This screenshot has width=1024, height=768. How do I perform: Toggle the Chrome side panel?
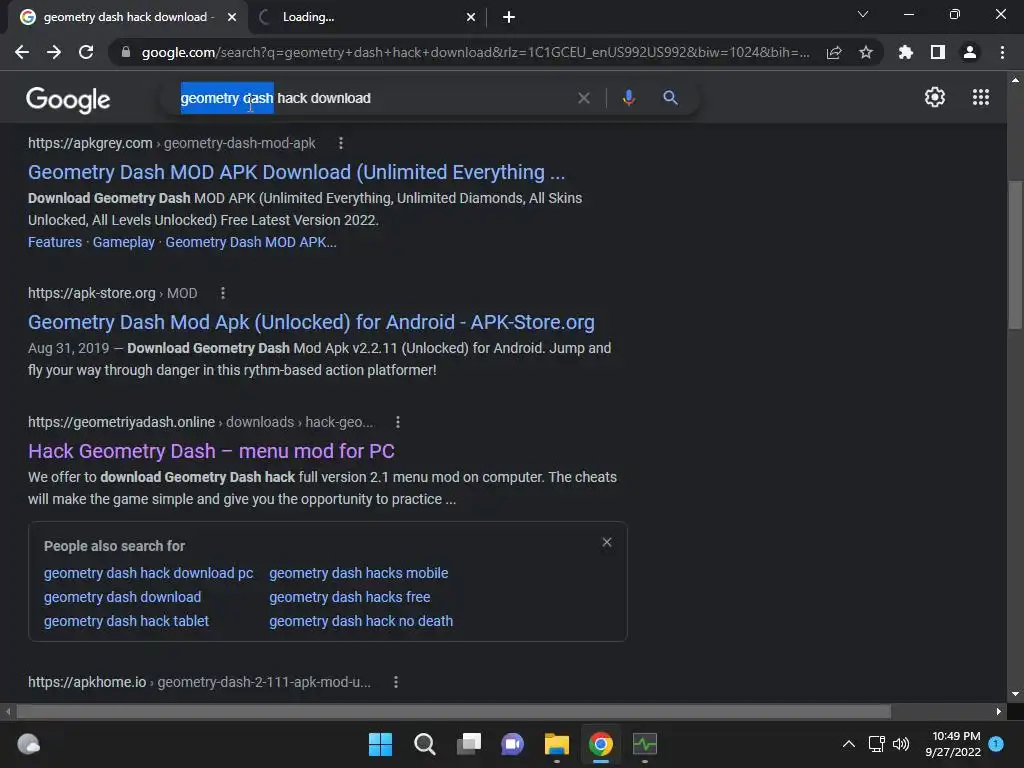point(938,52)
